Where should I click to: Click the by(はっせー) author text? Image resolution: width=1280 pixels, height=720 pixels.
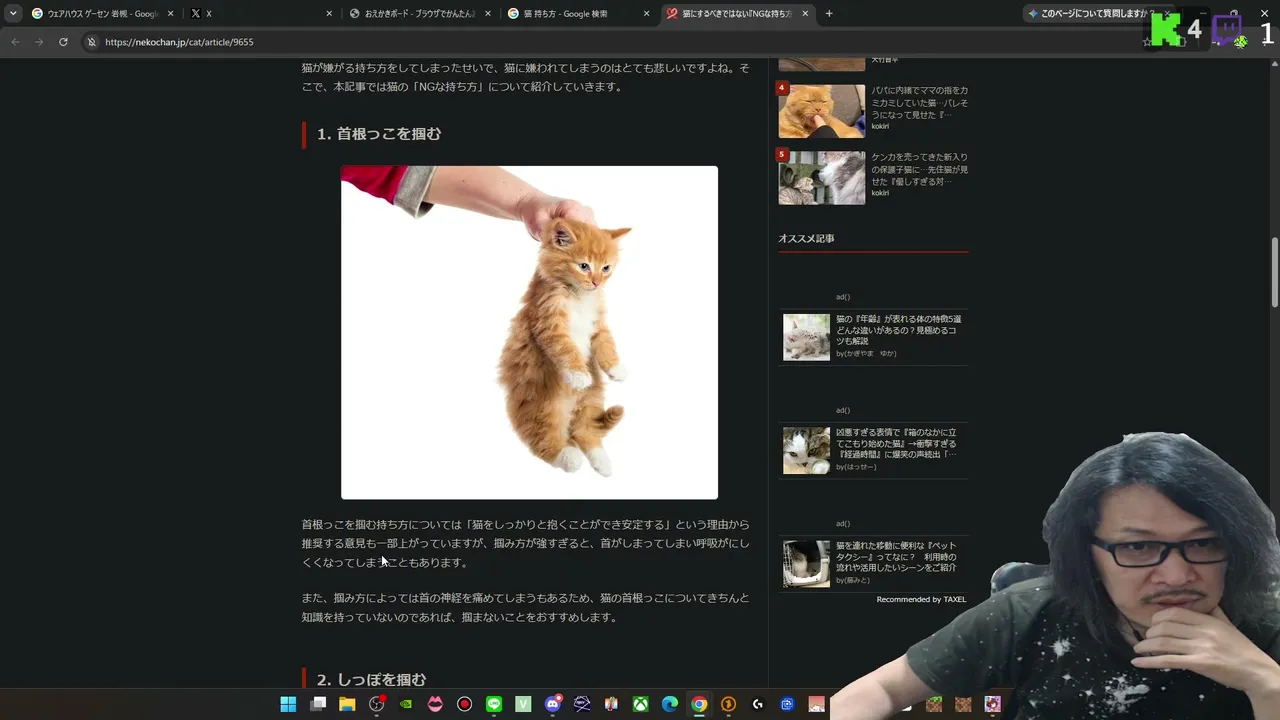[x=856, y=467]
